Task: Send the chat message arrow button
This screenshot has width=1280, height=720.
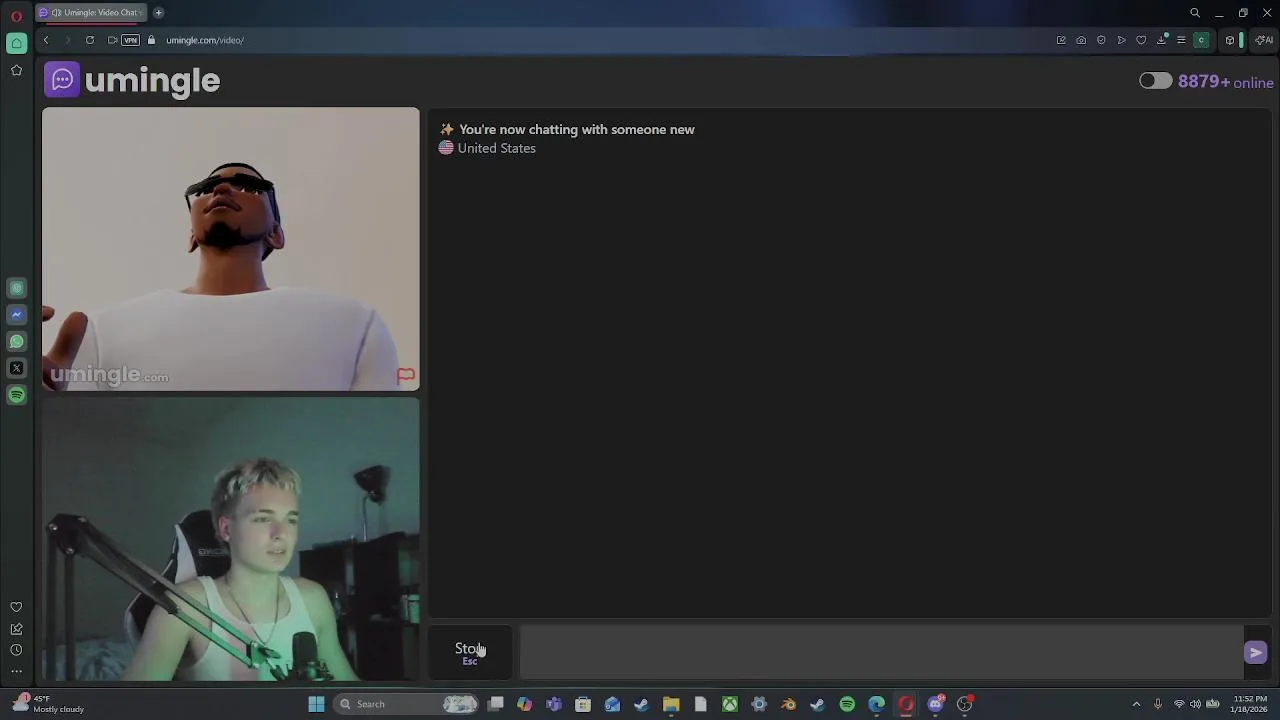Action: pos(1256,653)
